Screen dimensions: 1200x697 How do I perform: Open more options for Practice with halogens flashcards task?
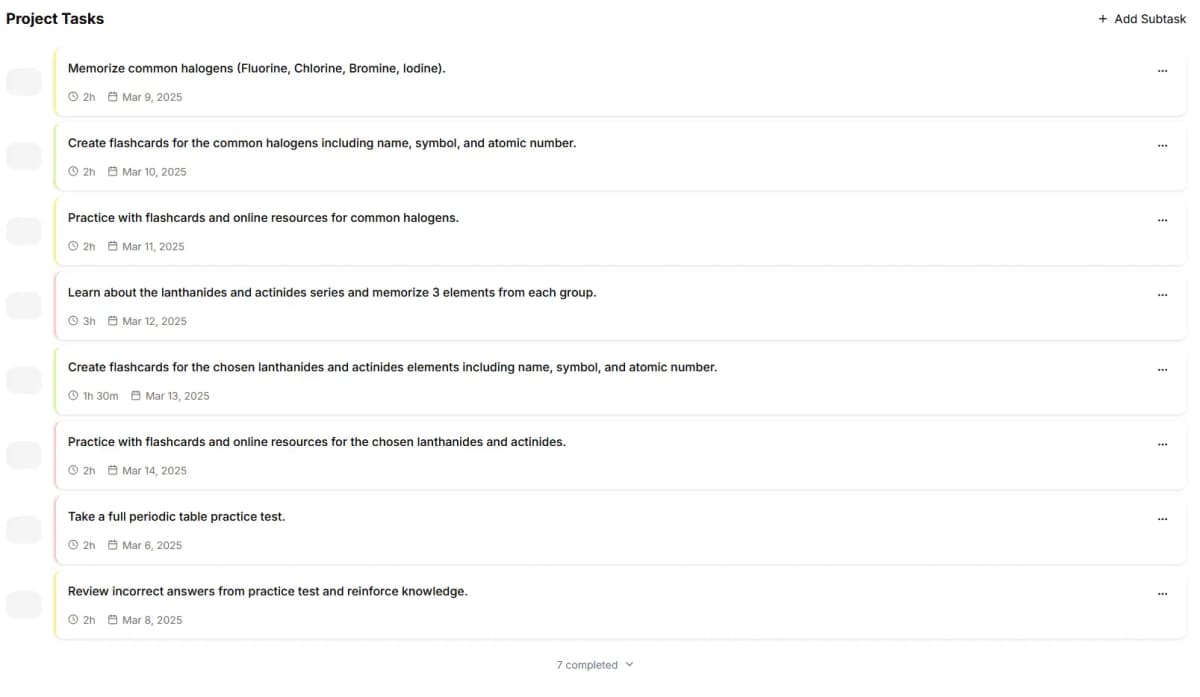tap(1162, 220)
